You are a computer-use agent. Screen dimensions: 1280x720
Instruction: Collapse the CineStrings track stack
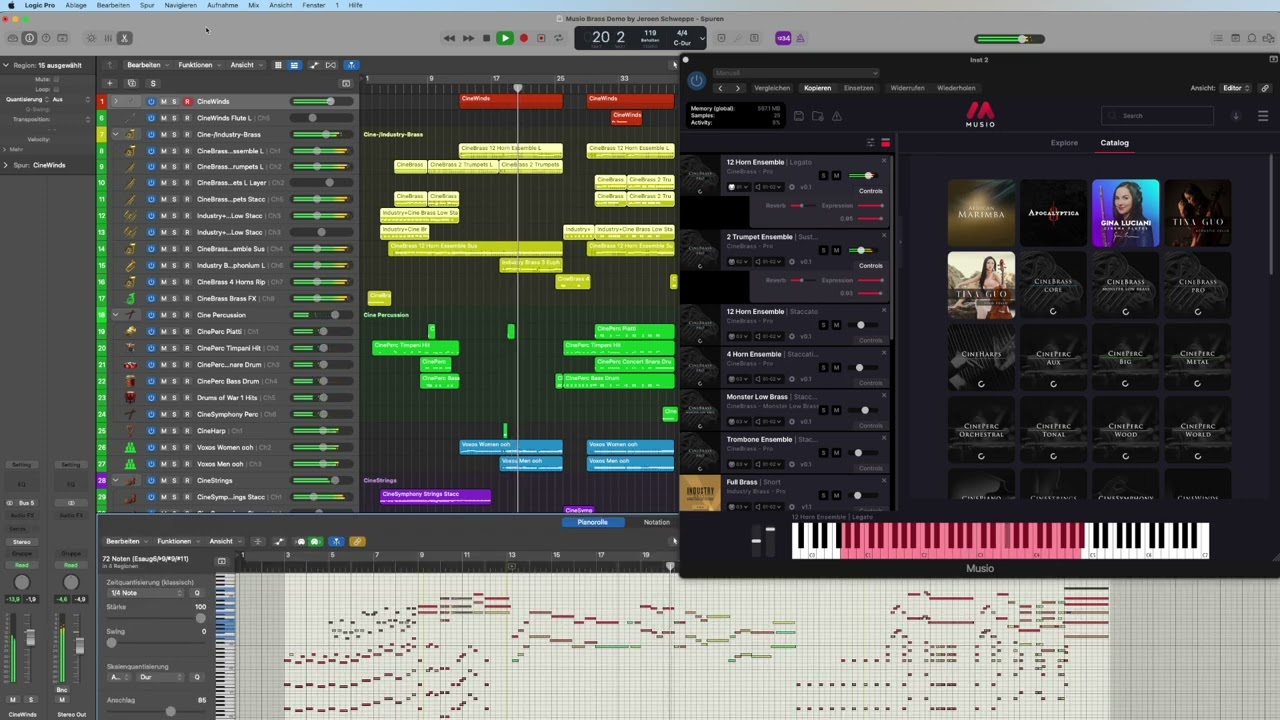(x=115, y=480)
